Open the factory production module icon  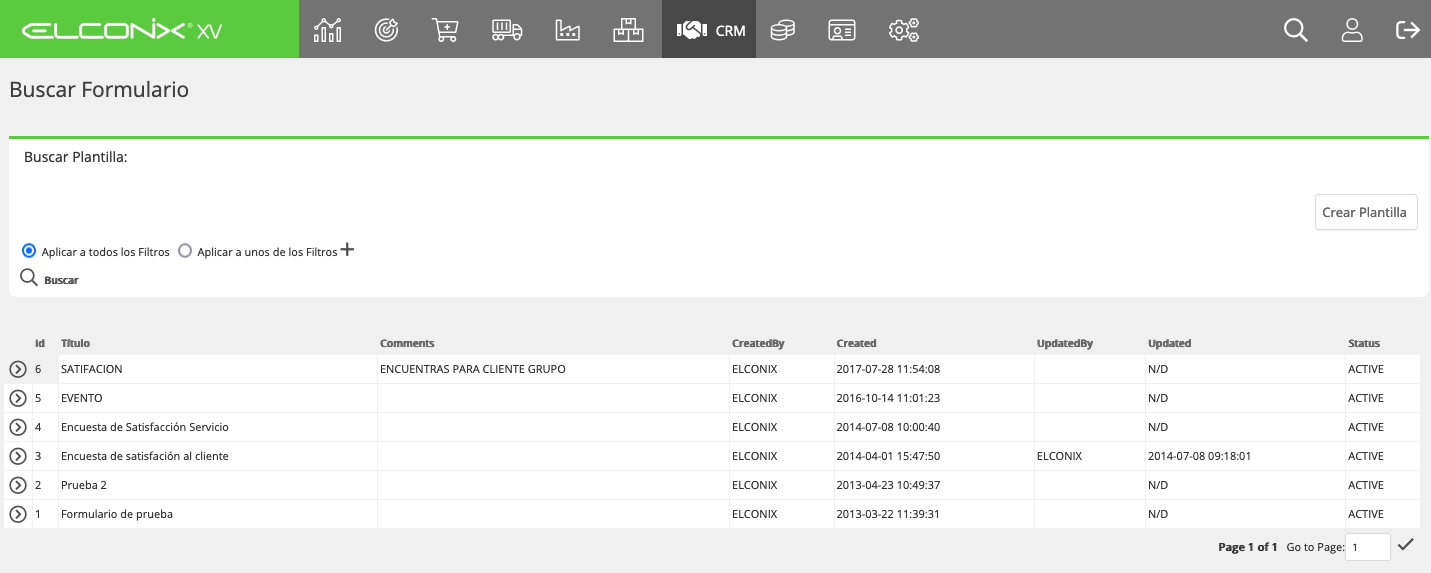pyautogui.click(x=567, y=30)
